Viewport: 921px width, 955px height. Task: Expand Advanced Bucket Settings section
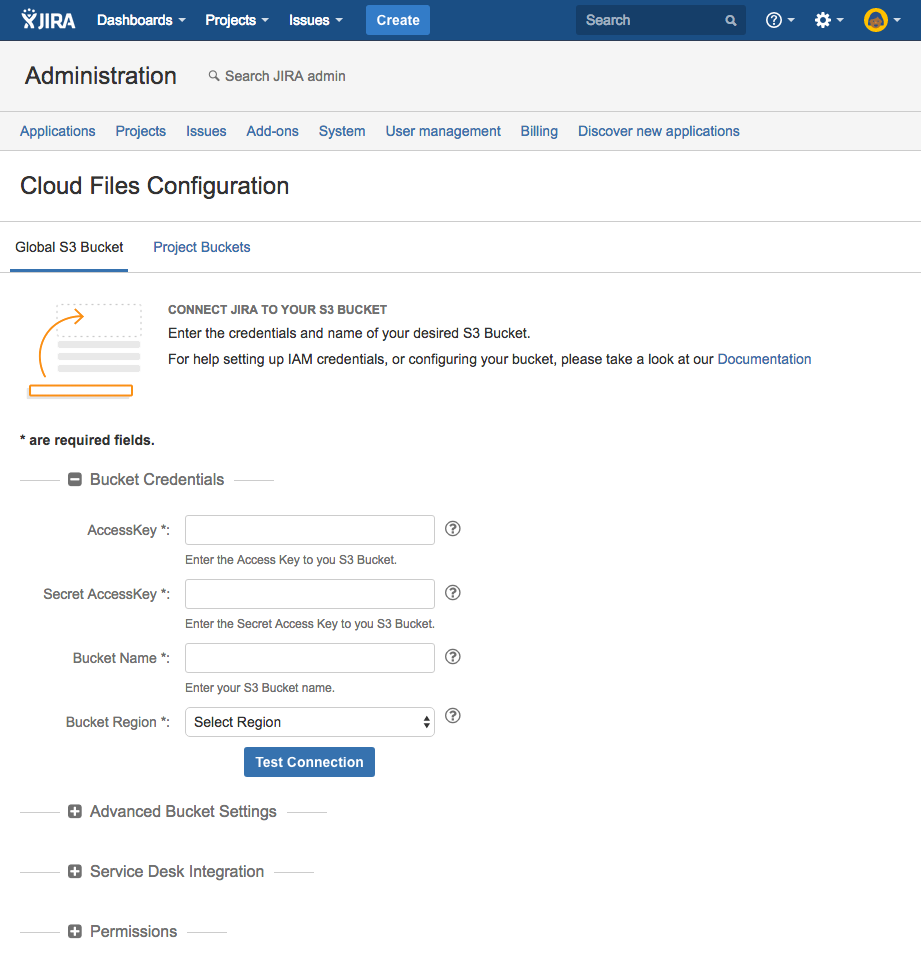[x=75, y=811]
